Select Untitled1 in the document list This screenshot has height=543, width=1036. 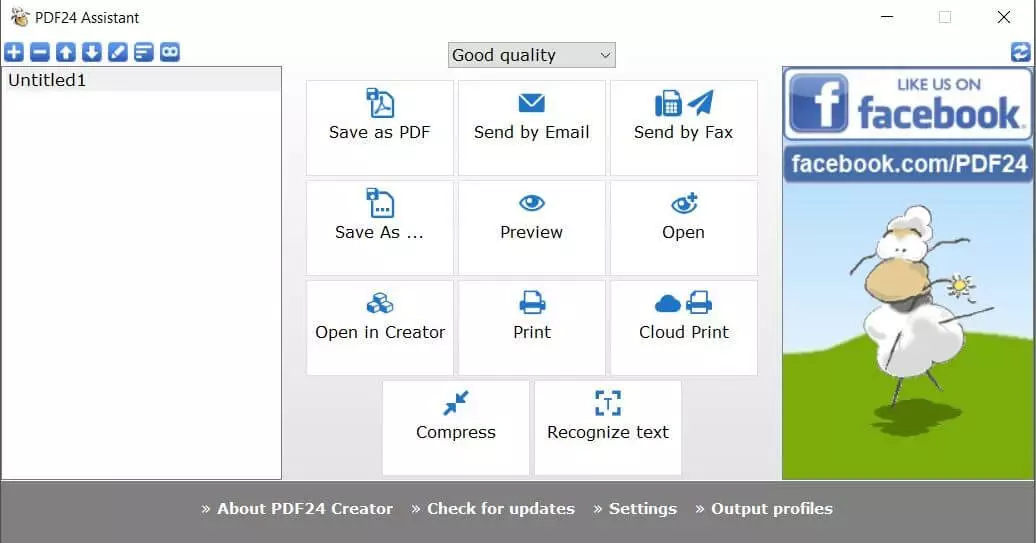point(47,80)
